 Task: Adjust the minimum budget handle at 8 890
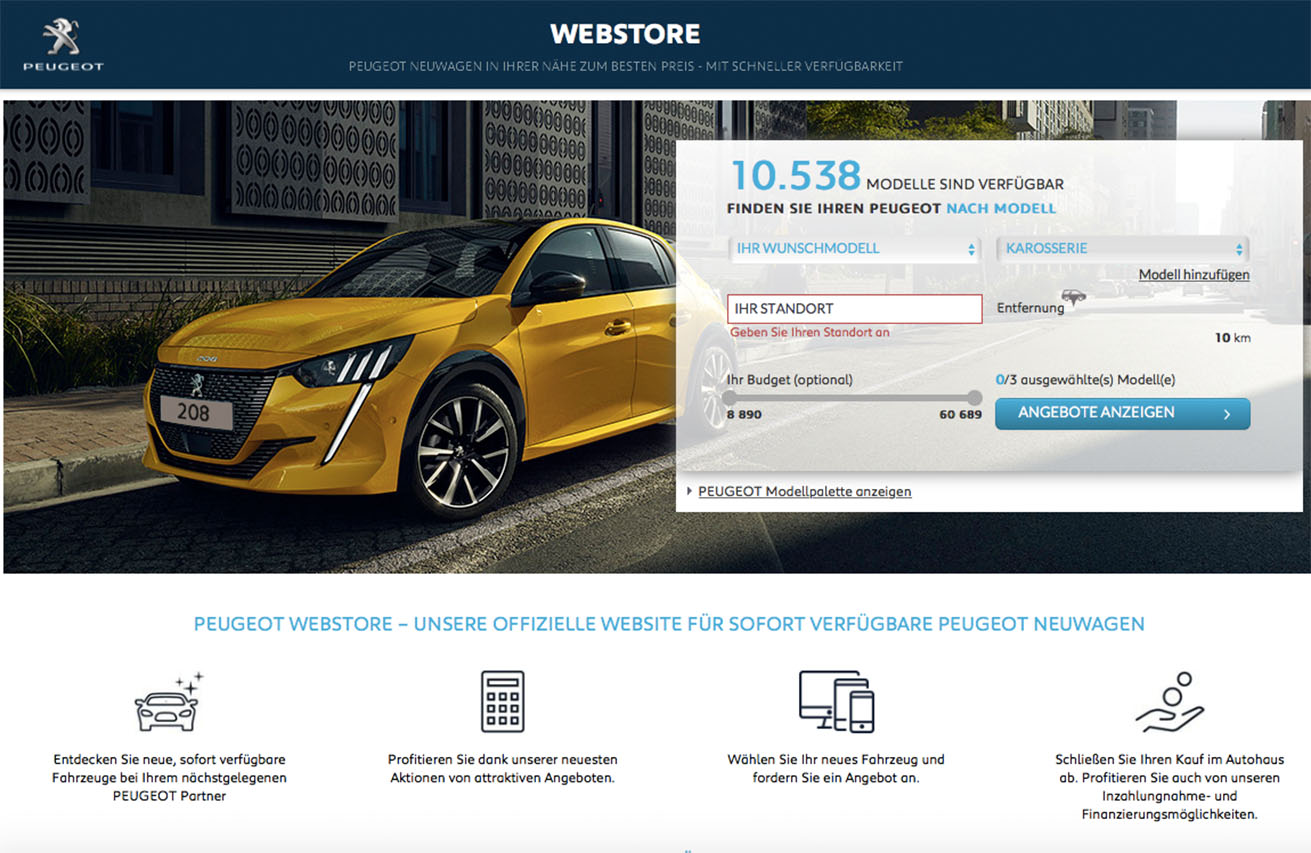point(729,397)
